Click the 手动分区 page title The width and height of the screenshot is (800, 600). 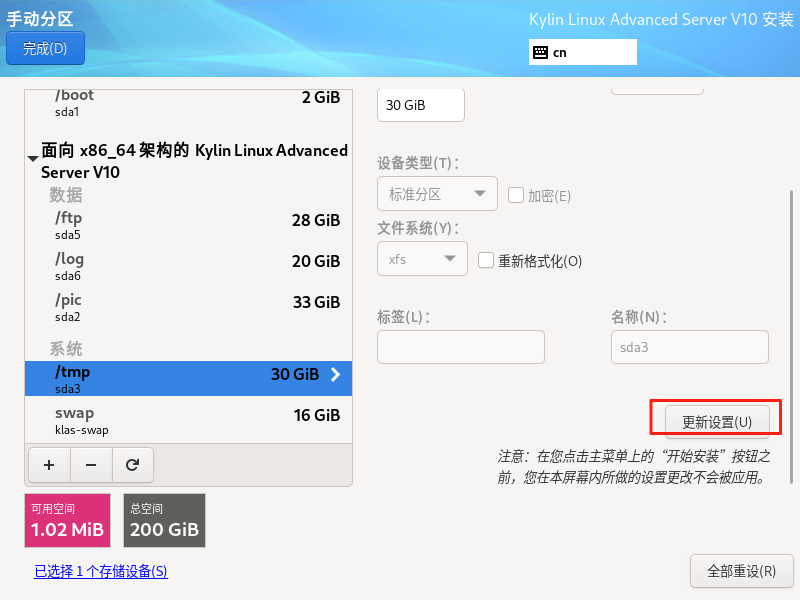[x=40, y=19]
